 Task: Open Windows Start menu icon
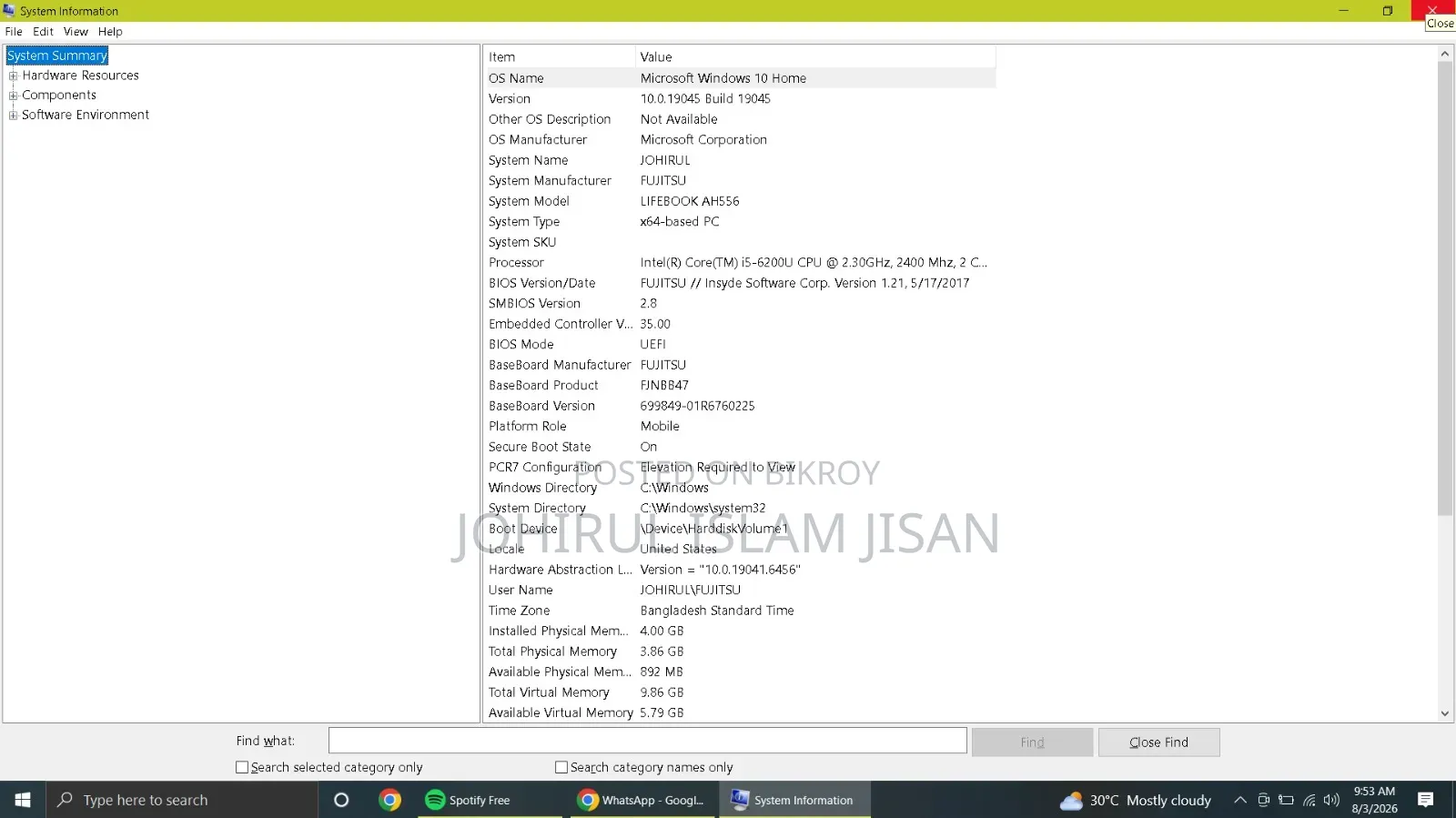(23, 800)
